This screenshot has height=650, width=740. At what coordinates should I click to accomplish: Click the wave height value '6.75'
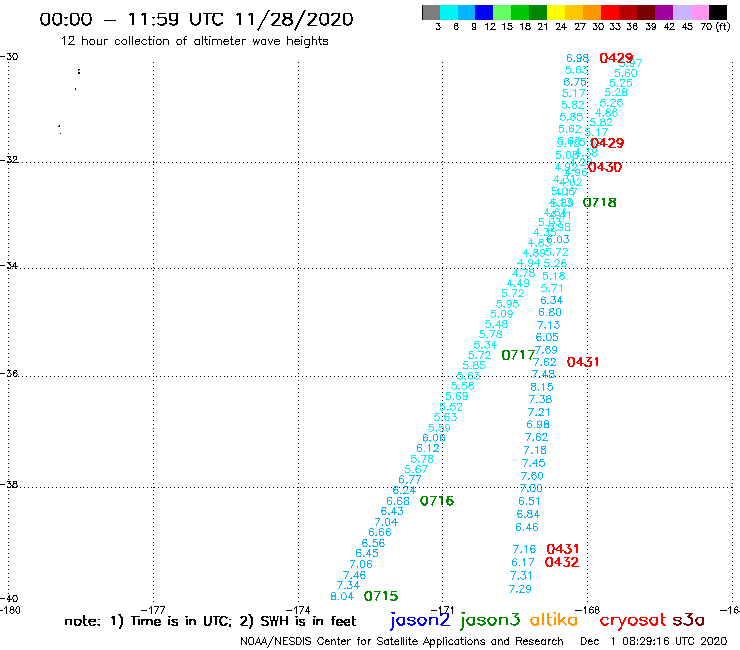pos(575,82)
